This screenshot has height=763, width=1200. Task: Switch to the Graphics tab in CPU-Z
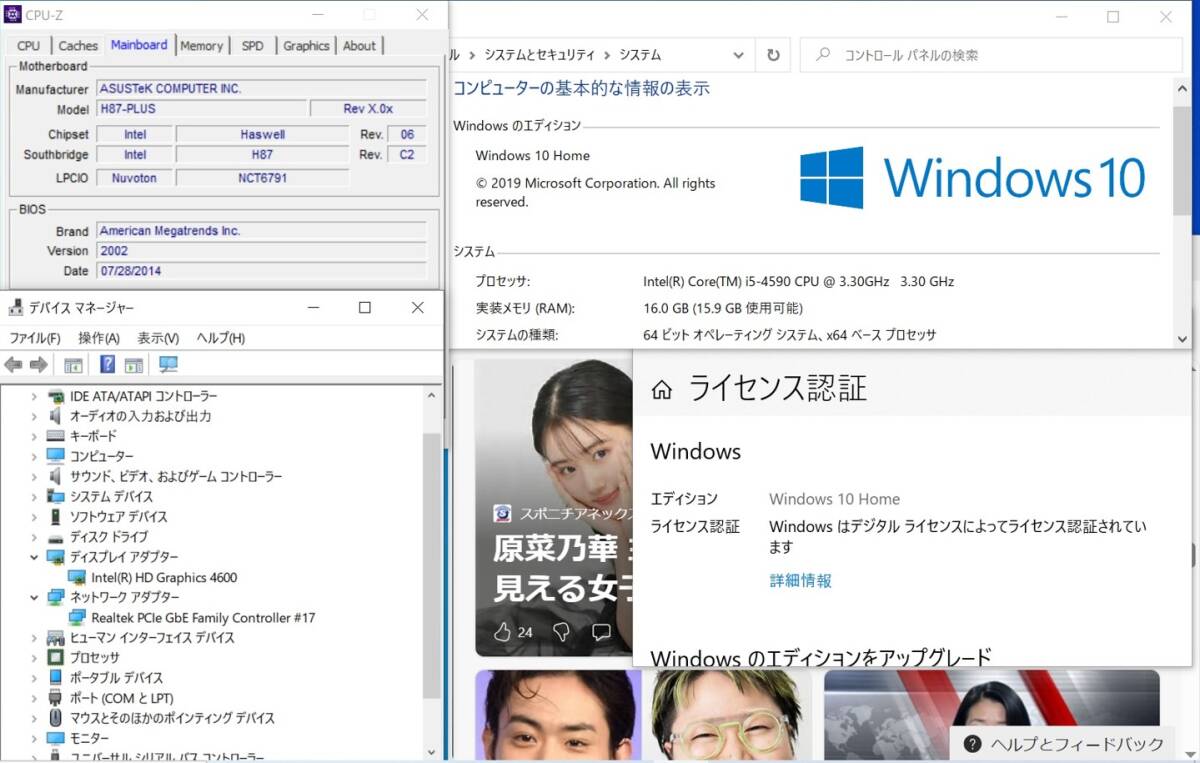306,45
